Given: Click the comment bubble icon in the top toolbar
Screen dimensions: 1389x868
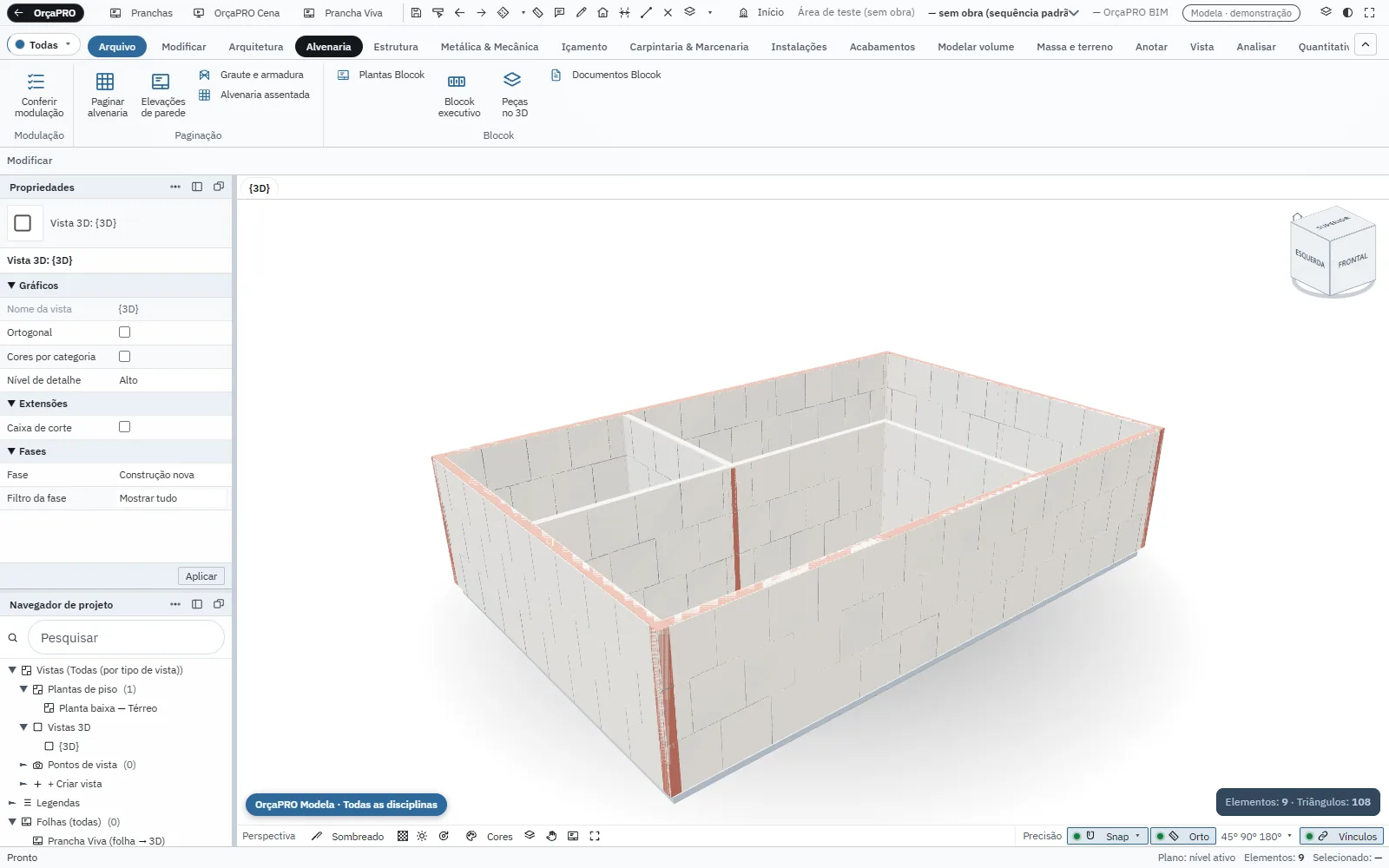Looking at the screenshot, I should 559,13.
